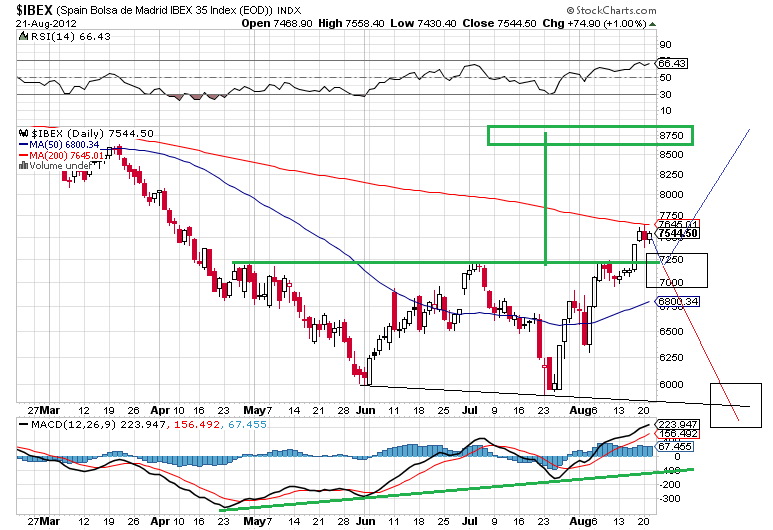The width and height of the screenshot is (773, 530).
Task: Click the RSI(14) 66.43 legend label
Action: click(70, 36)
